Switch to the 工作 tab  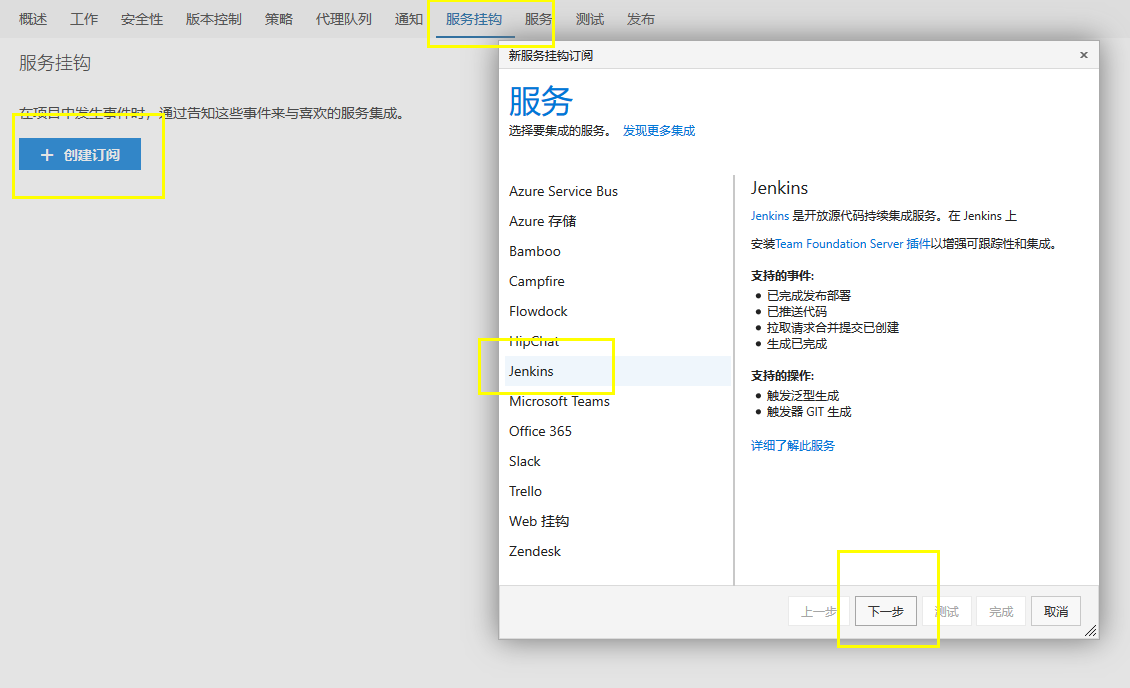point(84,19)
